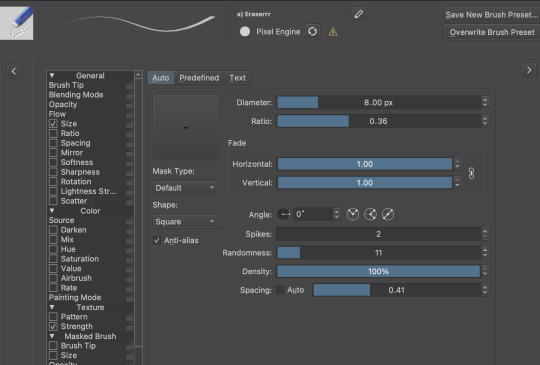Enable the Pattern checkbox

(53, 316)
